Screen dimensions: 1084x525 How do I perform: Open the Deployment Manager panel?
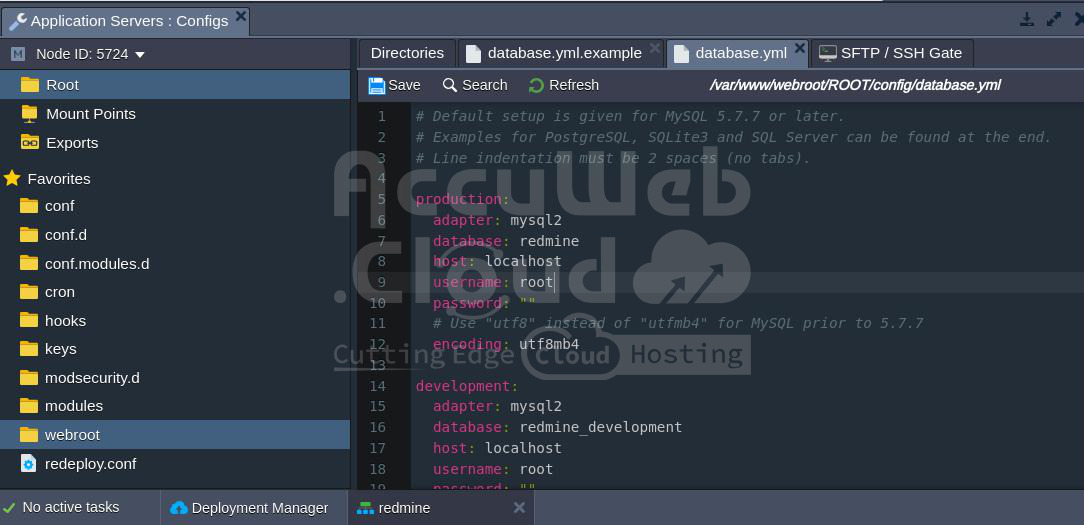pos(249,508)
